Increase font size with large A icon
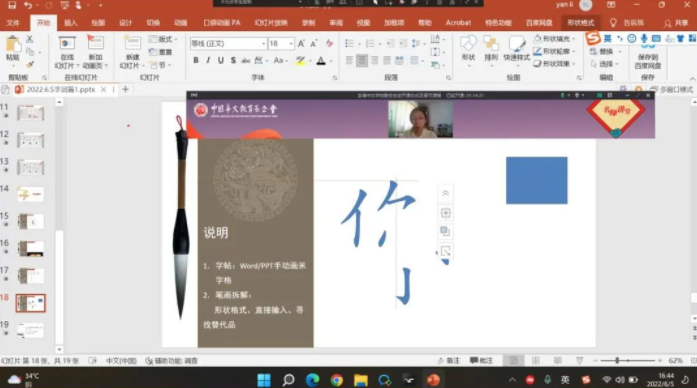The image size is (697, 388). (x=301, y=44)
